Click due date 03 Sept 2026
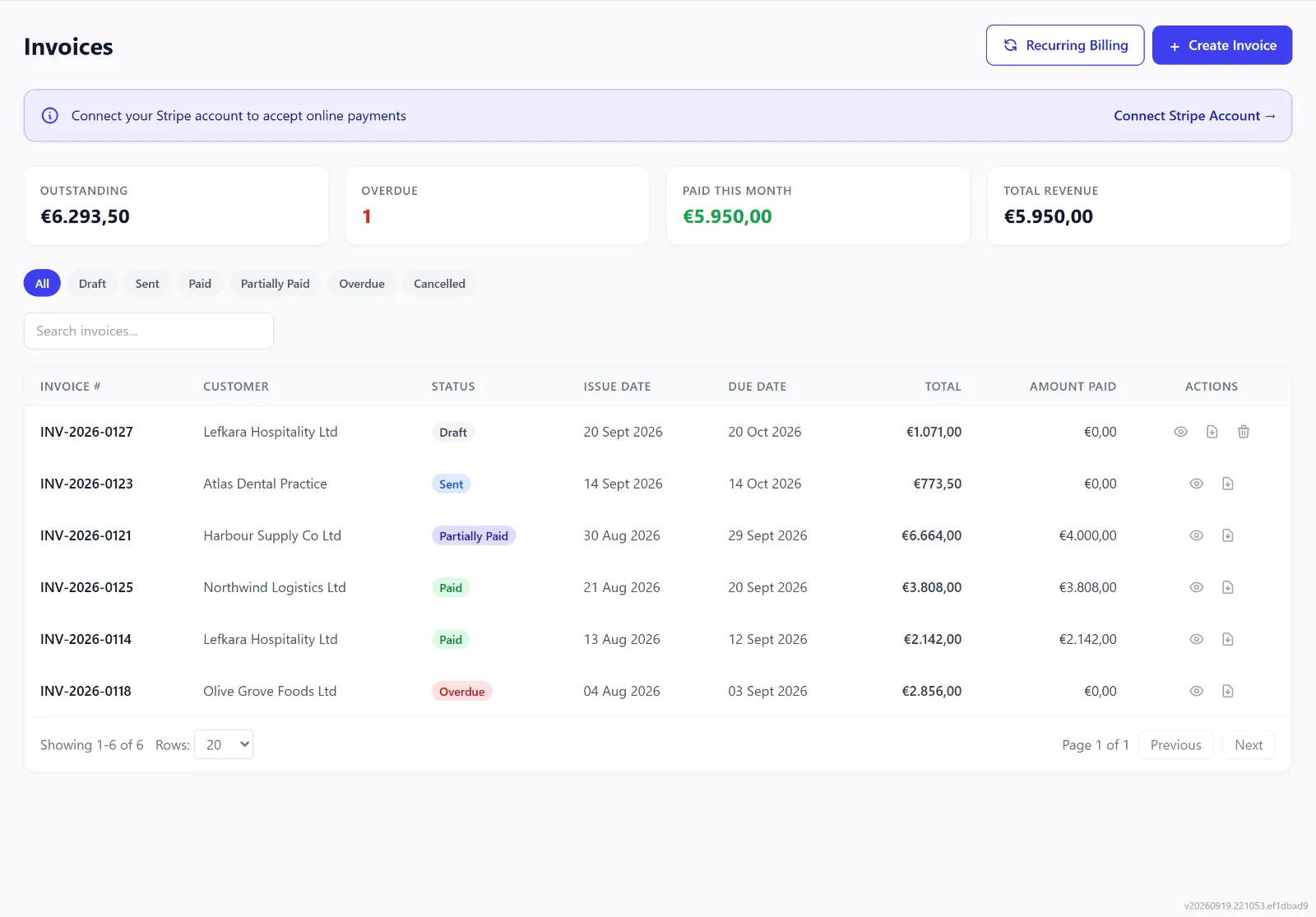 767,691
